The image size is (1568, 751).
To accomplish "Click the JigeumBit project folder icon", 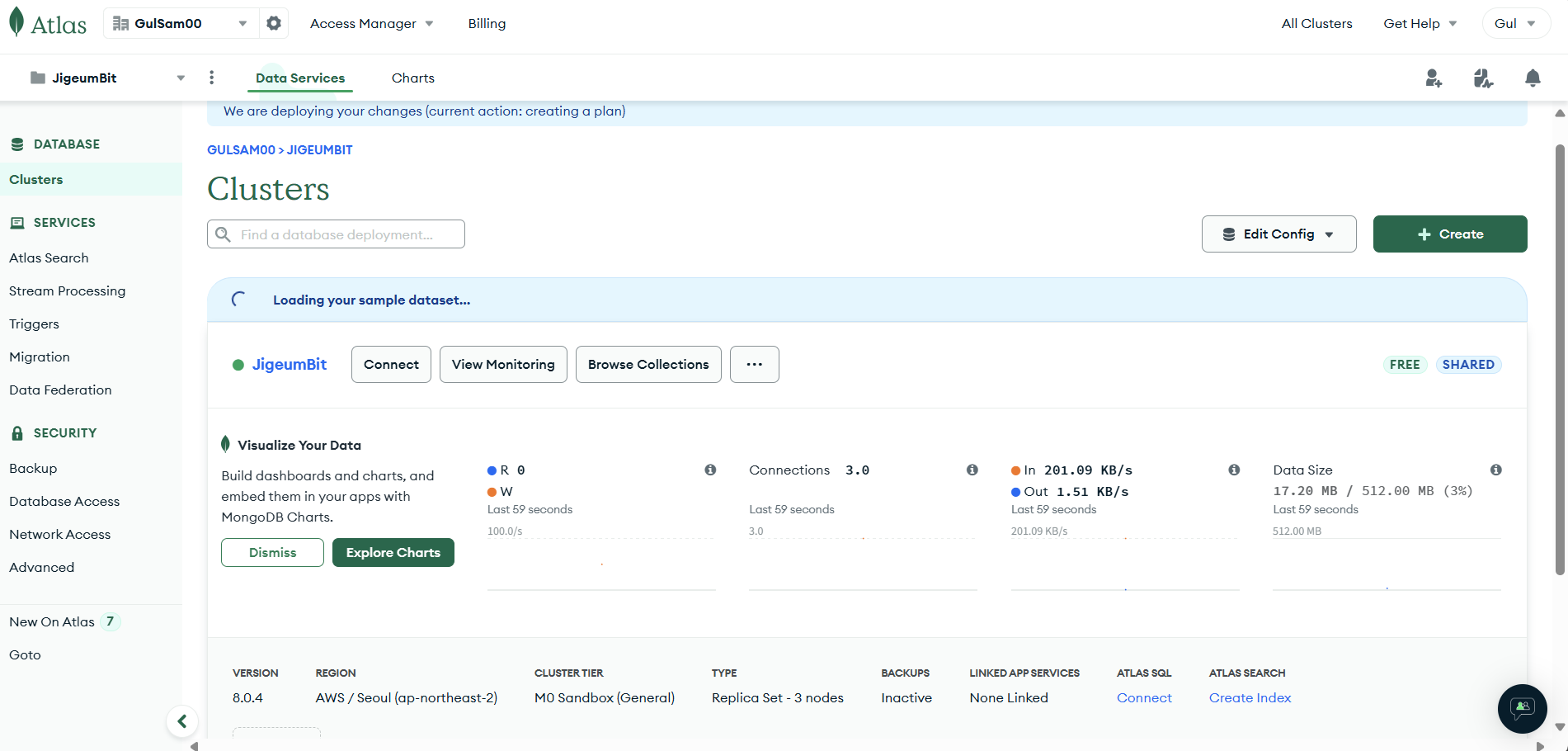I will point(38,78).
